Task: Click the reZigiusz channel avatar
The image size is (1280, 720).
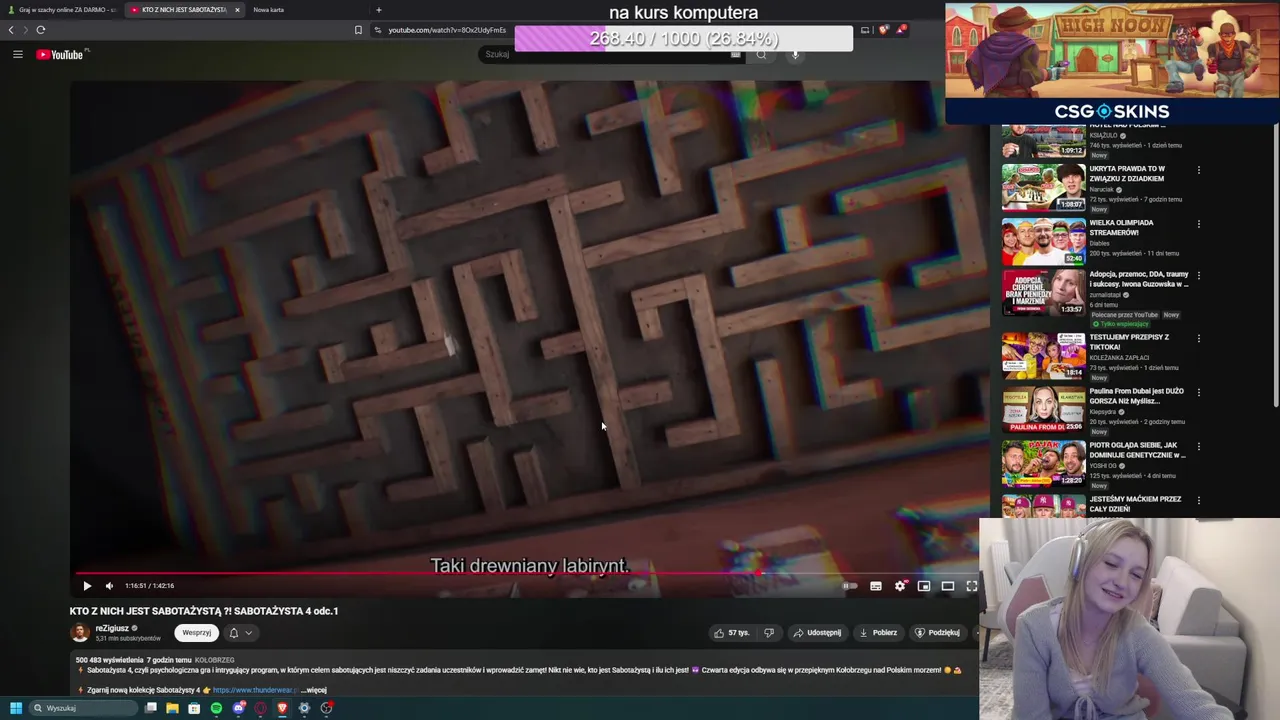Action: coord(80,632)
